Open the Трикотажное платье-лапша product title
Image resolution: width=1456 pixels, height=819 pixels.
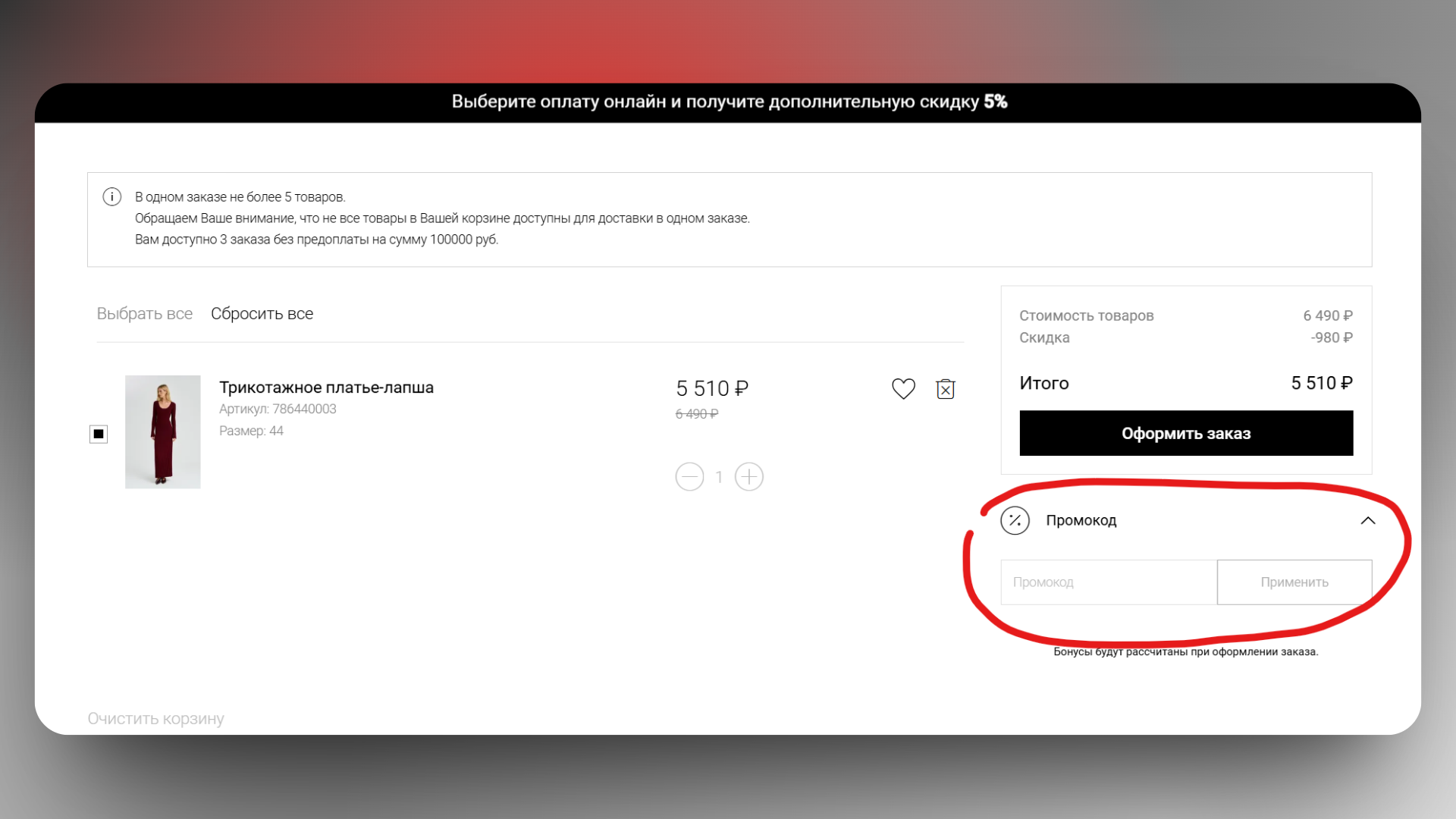326,388
